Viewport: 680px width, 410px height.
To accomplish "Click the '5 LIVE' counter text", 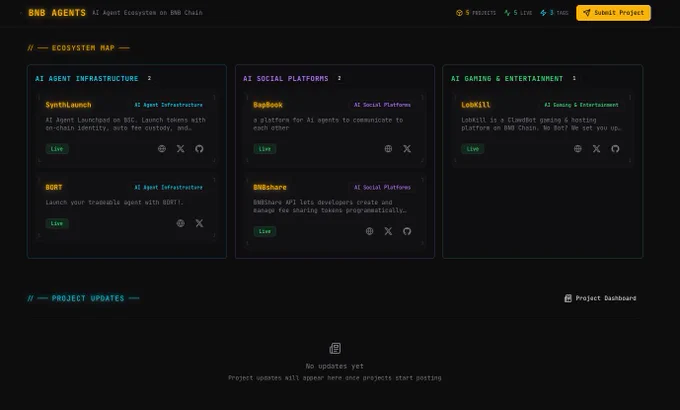I will click(523, 13).
